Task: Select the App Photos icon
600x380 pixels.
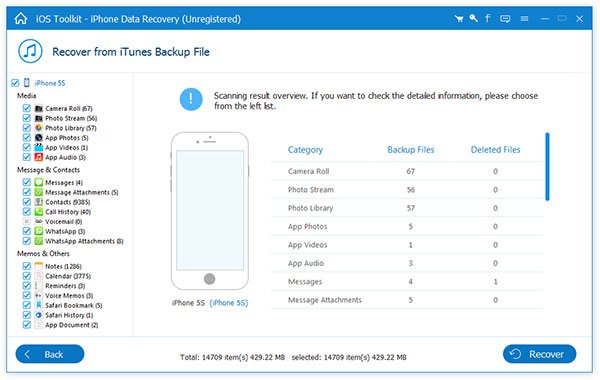Action: 39,138
